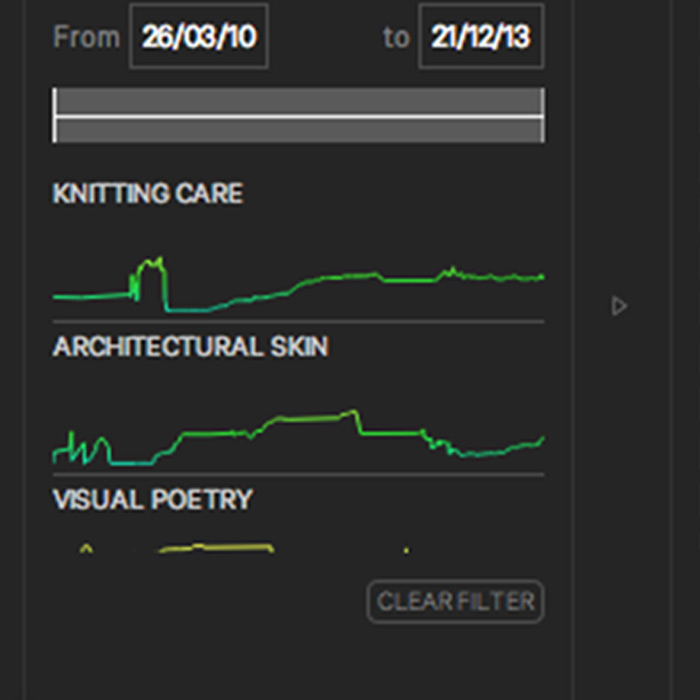The image size is (700, 700).
Task: Click the middle of the date range slider
Action: click(298, 115)
